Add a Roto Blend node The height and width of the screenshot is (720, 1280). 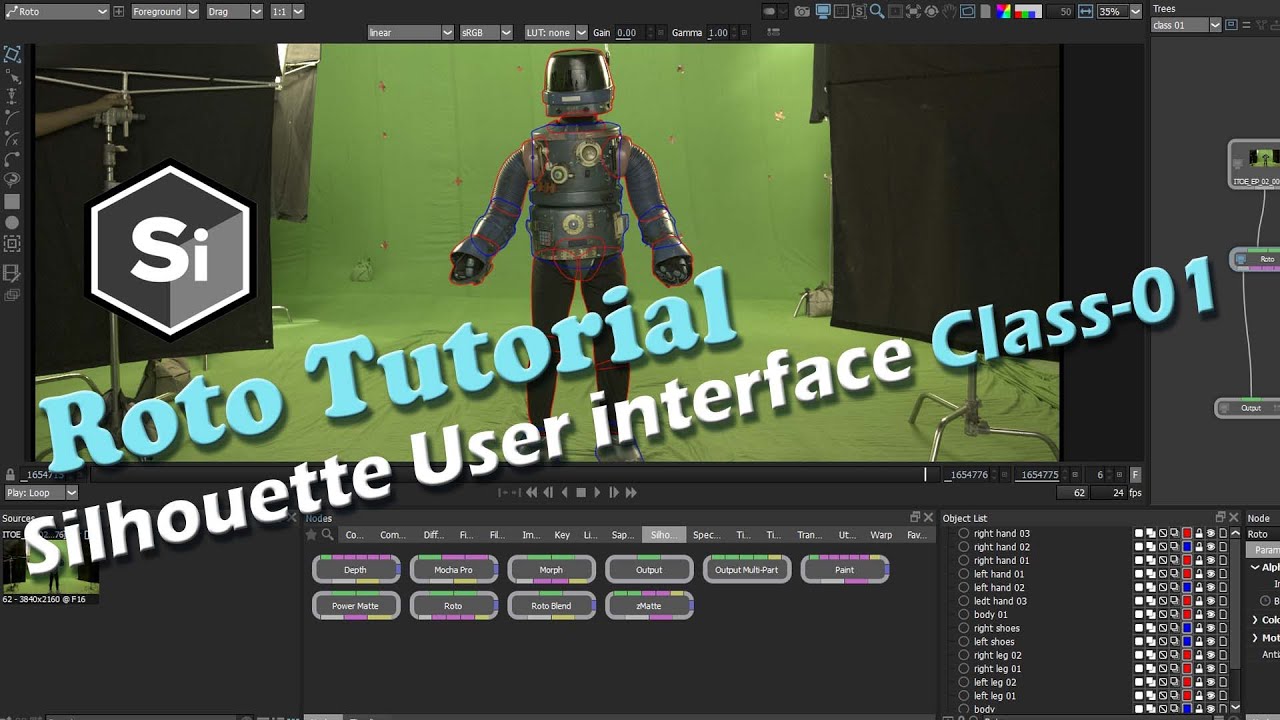click(x=552, y=606)
